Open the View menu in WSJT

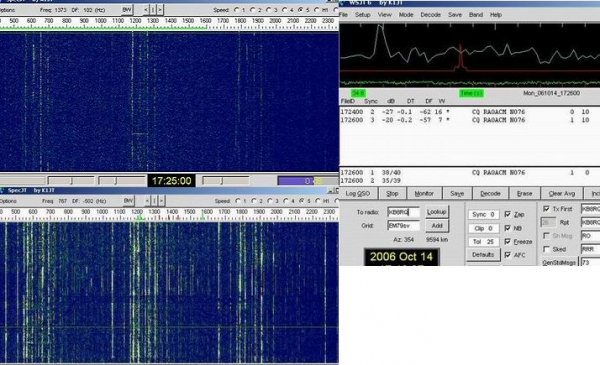point(385,15)
